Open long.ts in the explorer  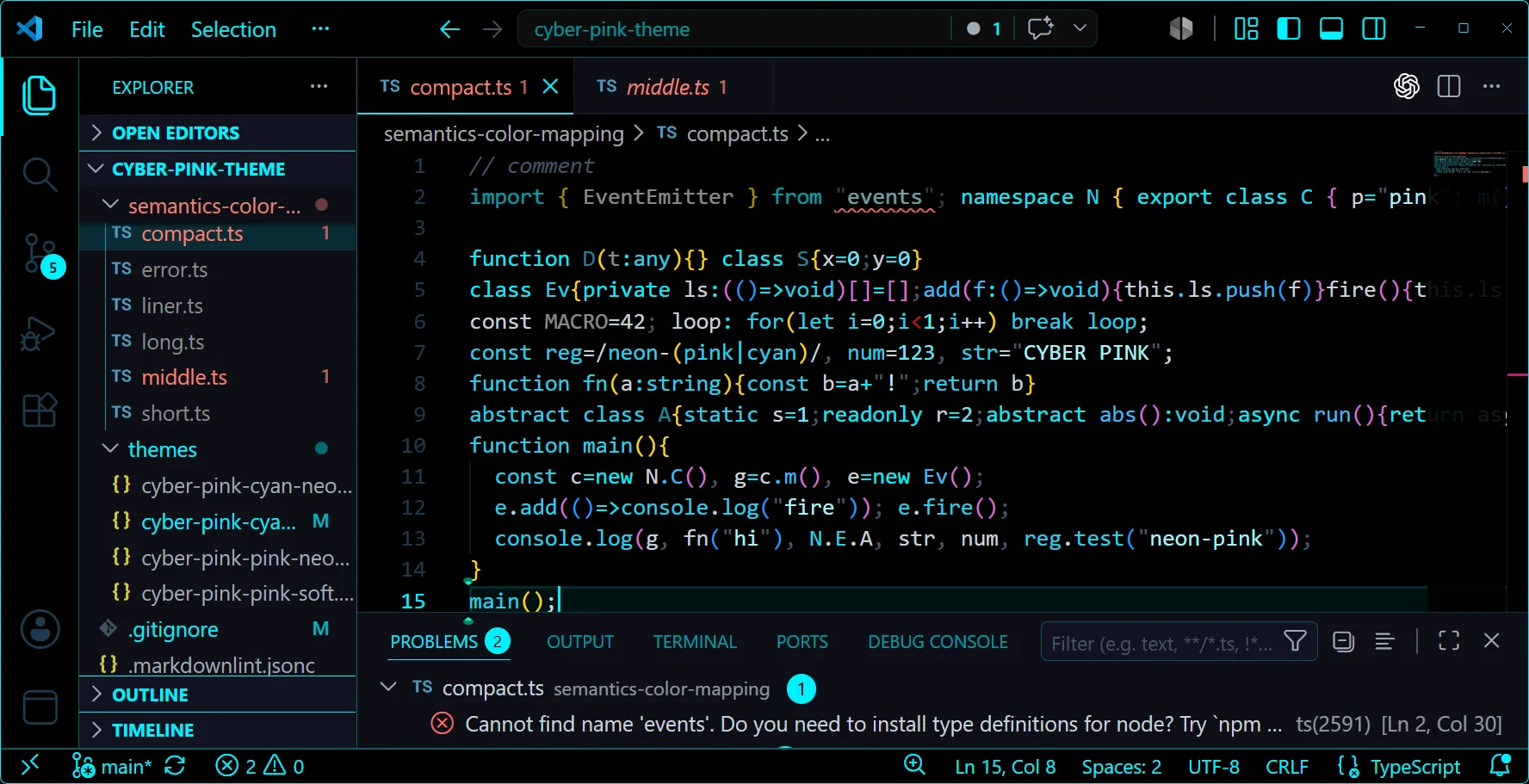(x=217, y=342)
